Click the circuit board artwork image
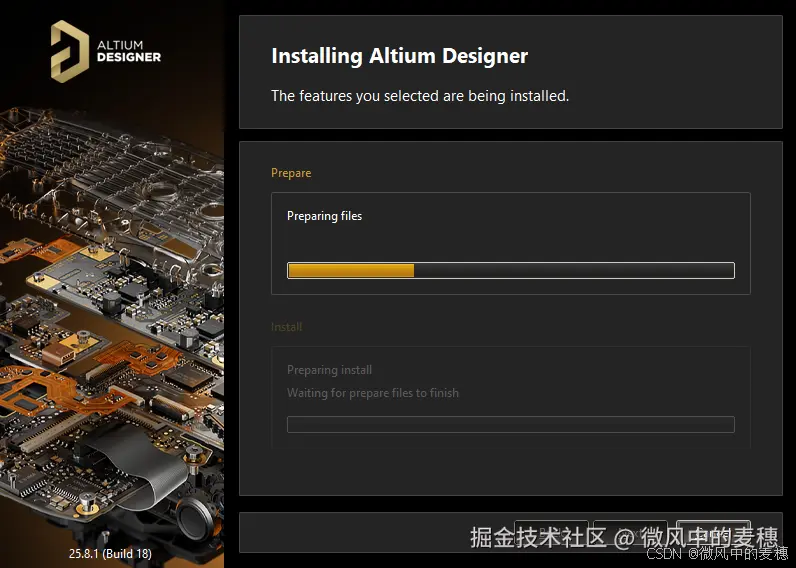Viewport: 796px width, 568px height. pyautogui.click(x=112, y=315)
